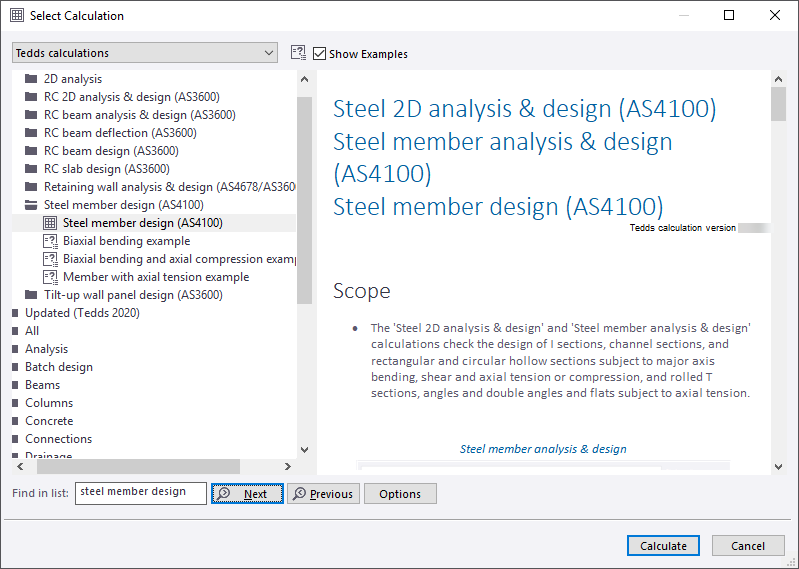Collapse the open Steel member design folder icon
Image resolution: width=799 pixels, height=569 pixels.
(31, 205)
